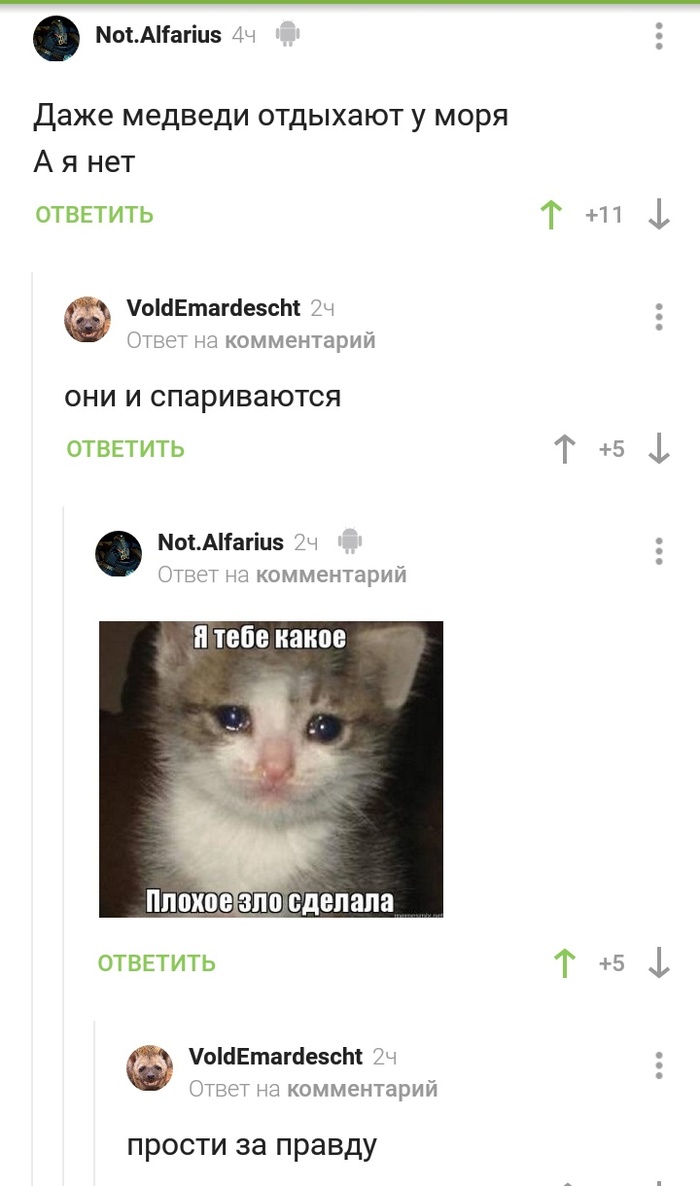Go to parent via 'комментарий' link on cat comment

(x=331, y=575)
